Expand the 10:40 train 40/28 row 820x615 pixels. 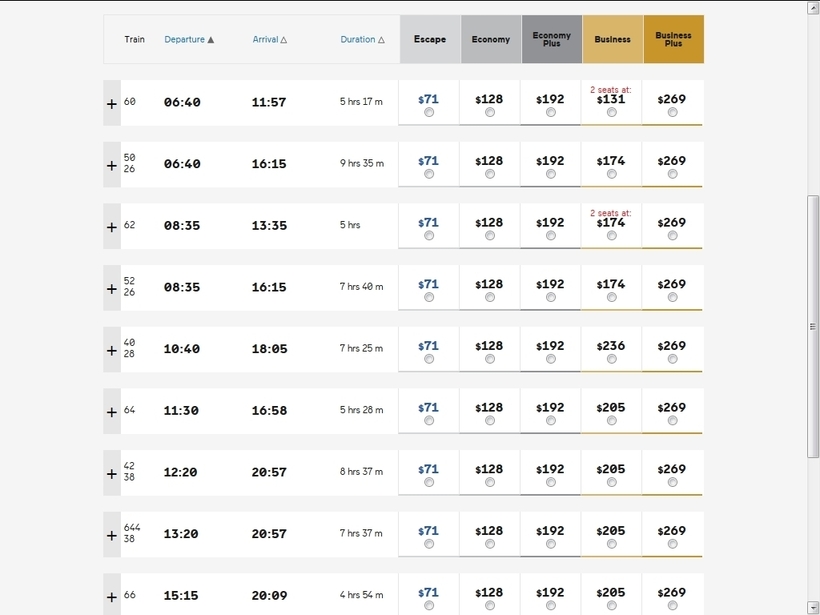[x=111, y=350]
